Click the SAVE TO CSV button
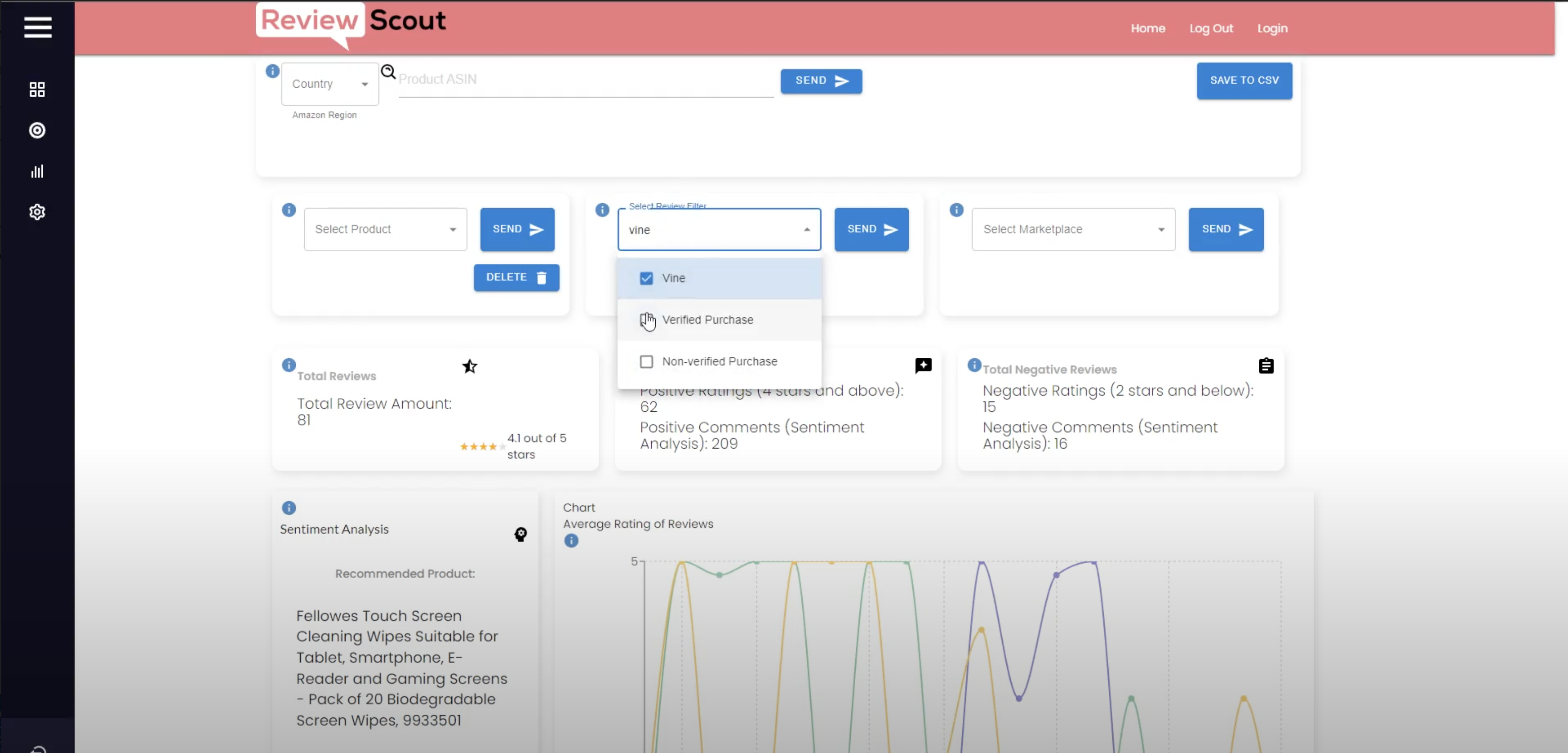 [1244, 80]
